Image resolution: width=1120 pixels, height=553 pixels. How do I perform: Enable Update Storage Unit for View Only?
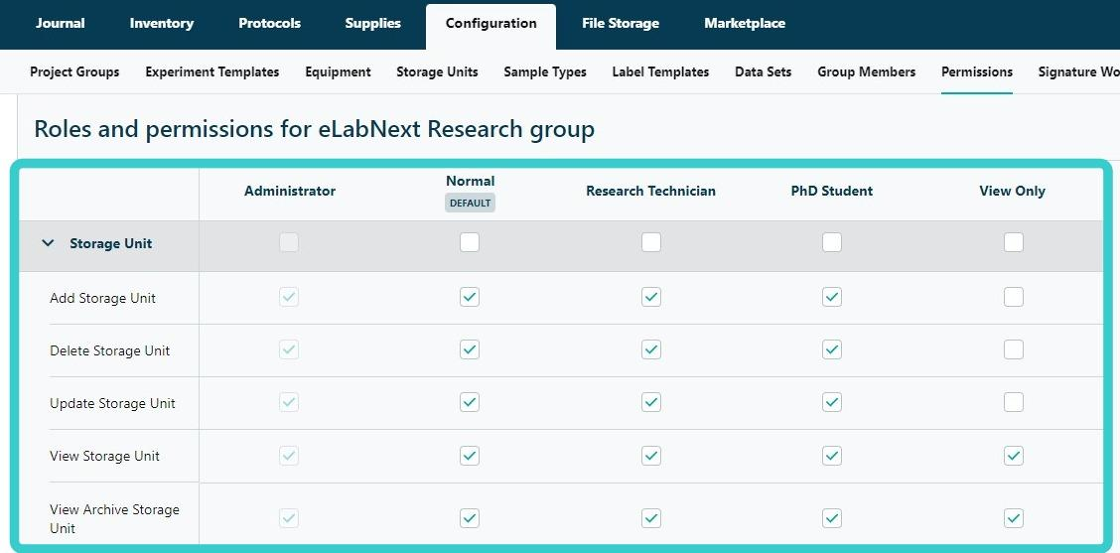tap(1013, 402)
